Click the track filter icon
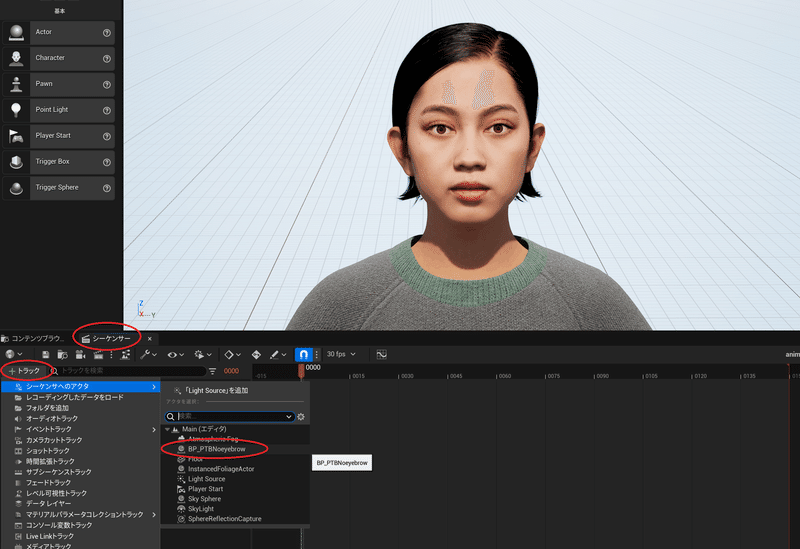800x549 pixels. (213, 371)
